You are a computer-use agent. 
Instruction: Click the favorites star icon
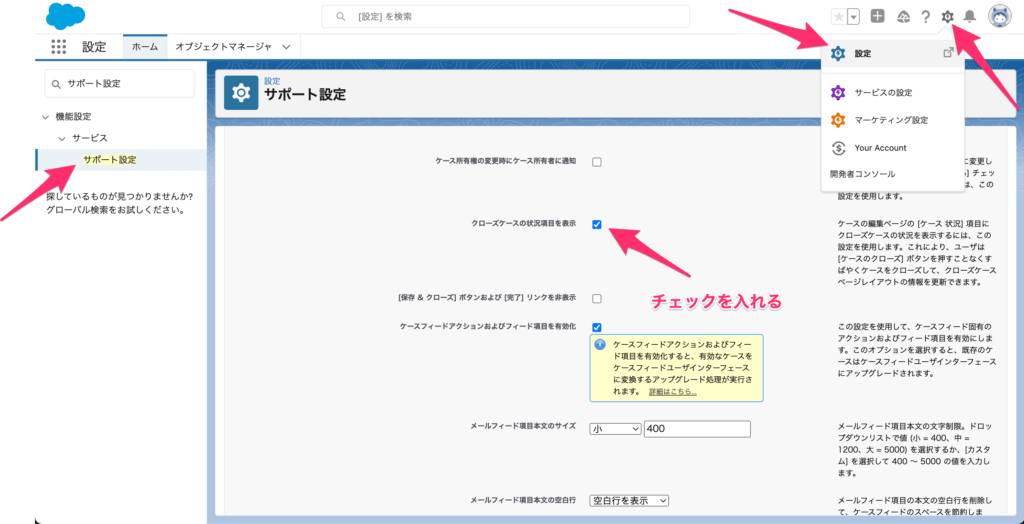pos(838,17)
